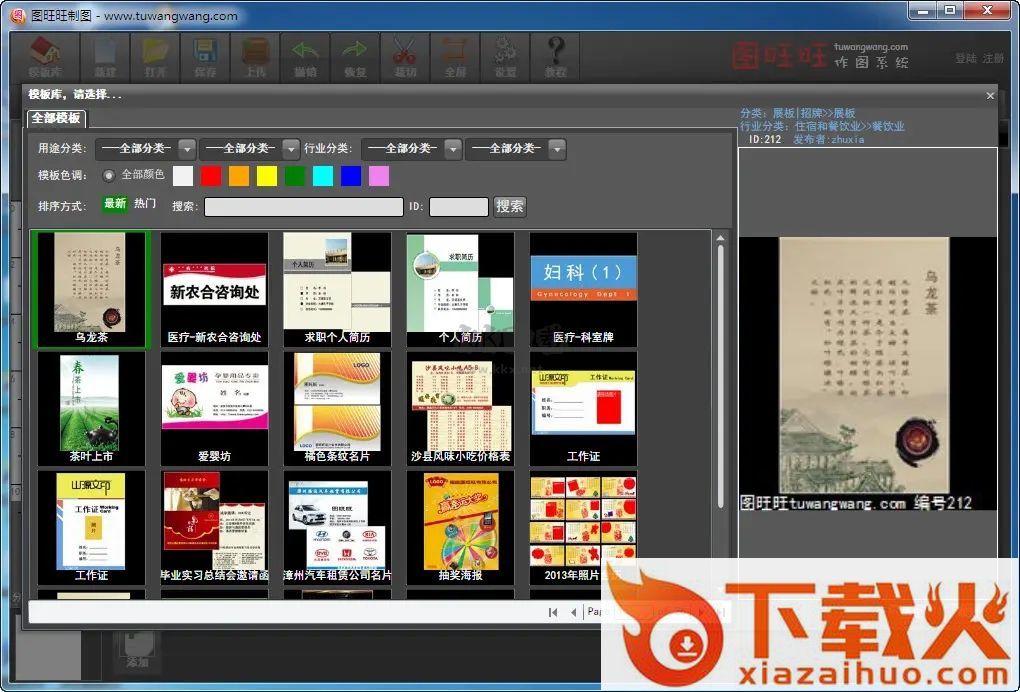Image resolution: width=1020 pixels, height=692 pixels.
Task: Pick the green color swatch
Action: pyautogui.click(x=295, y=176)
